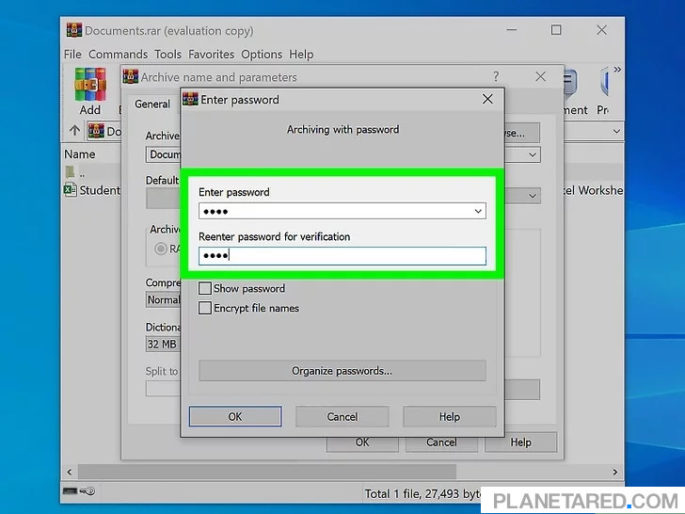Open the Options menu
685x514 pixels.
tap(262, 54)
